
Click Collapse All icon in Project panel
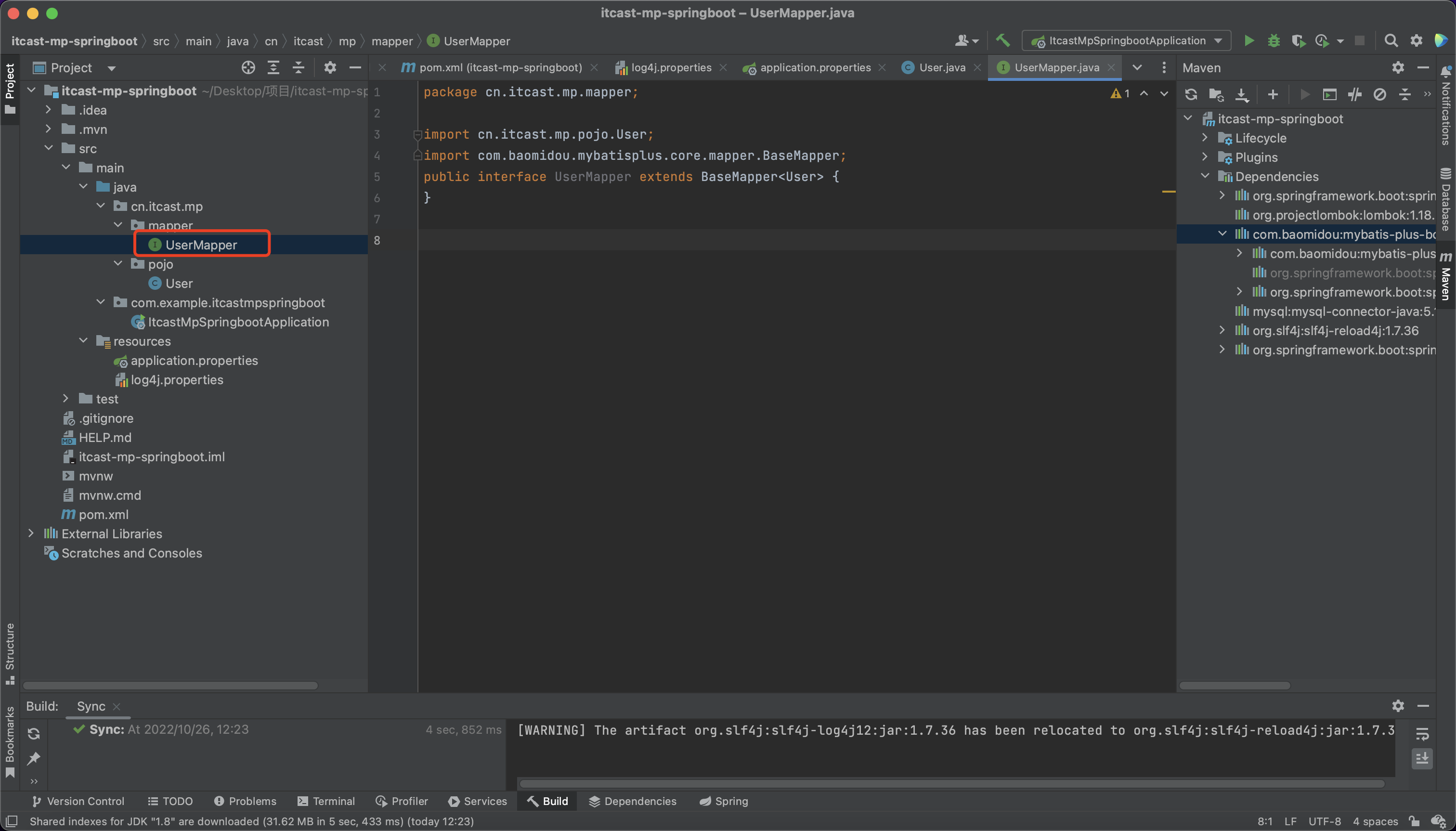click(x=299, y=68)
